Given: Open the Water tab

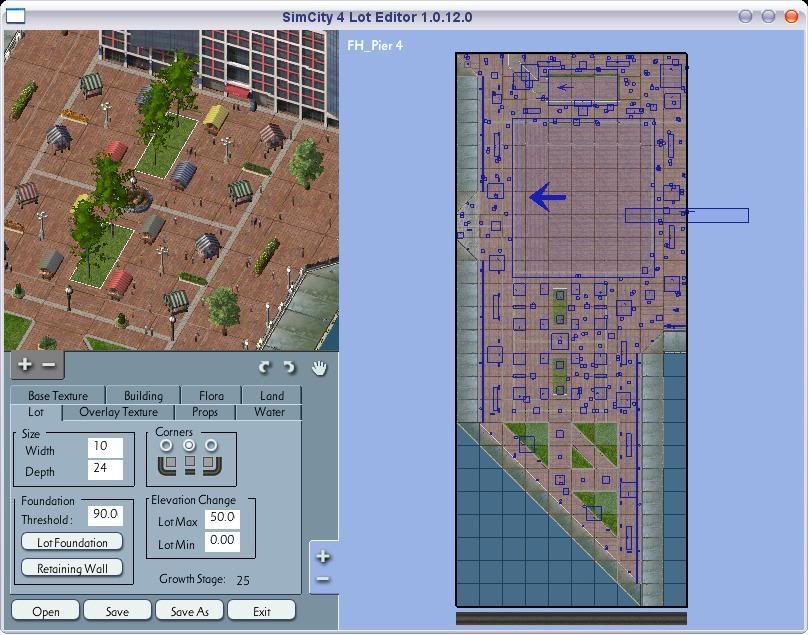Looking at the screenshot, I should (x=269, y=412).
